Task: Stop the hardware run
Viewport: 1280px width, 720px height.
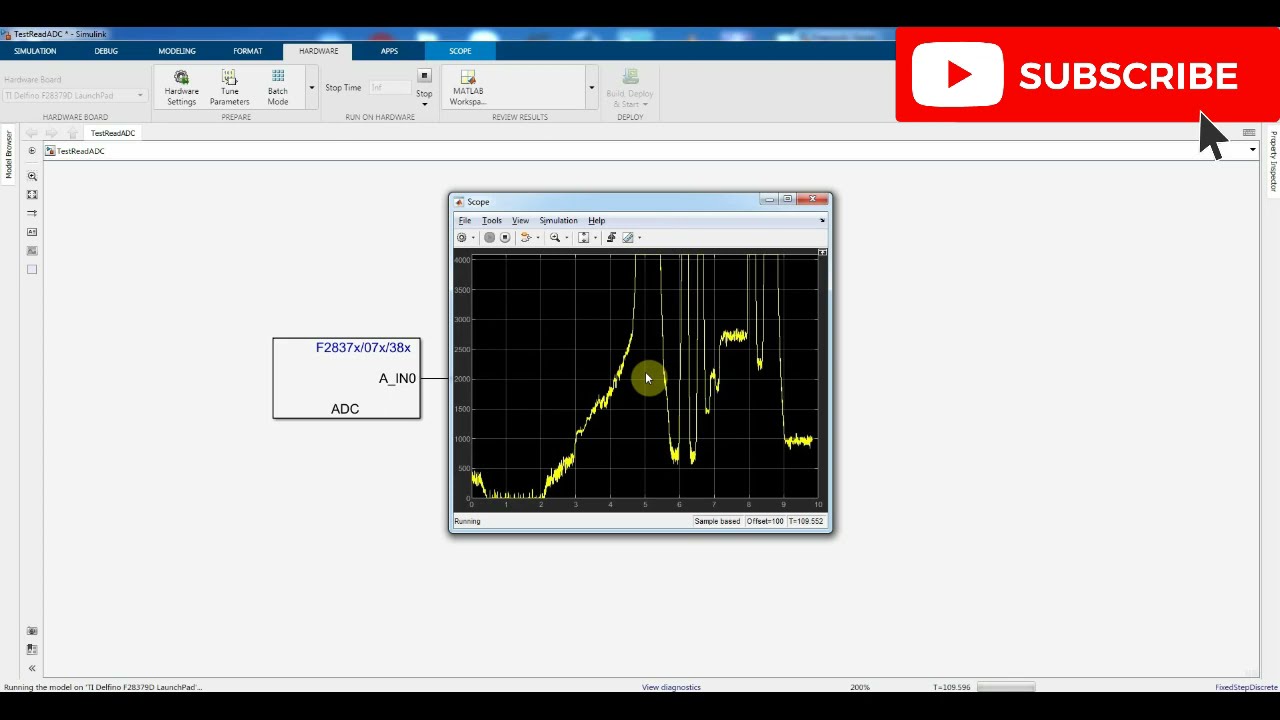Action: (424, 82)
